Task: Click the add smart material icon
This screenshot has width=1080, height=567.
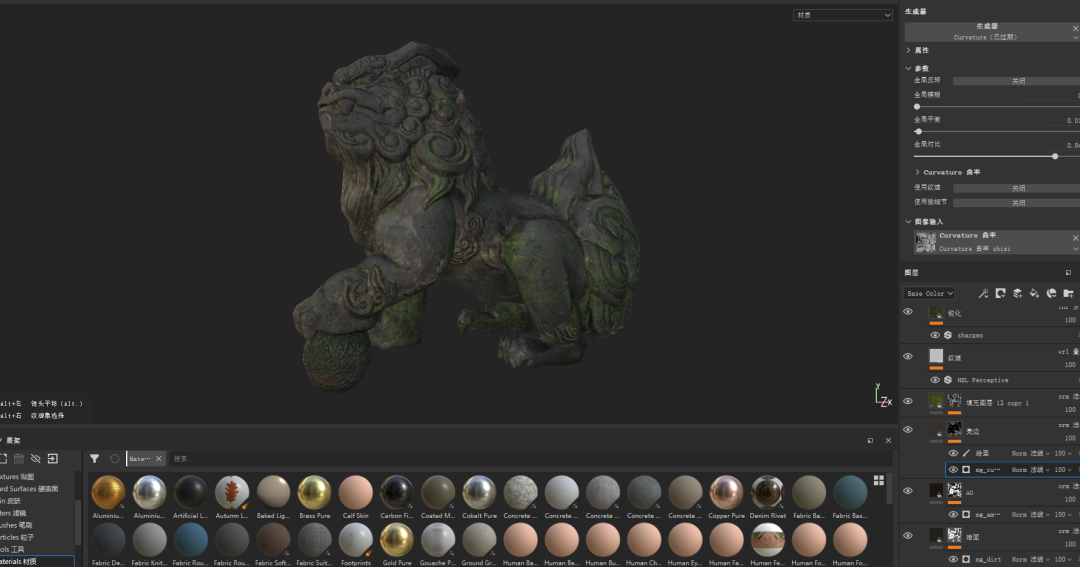Action: pos(1051,293)
